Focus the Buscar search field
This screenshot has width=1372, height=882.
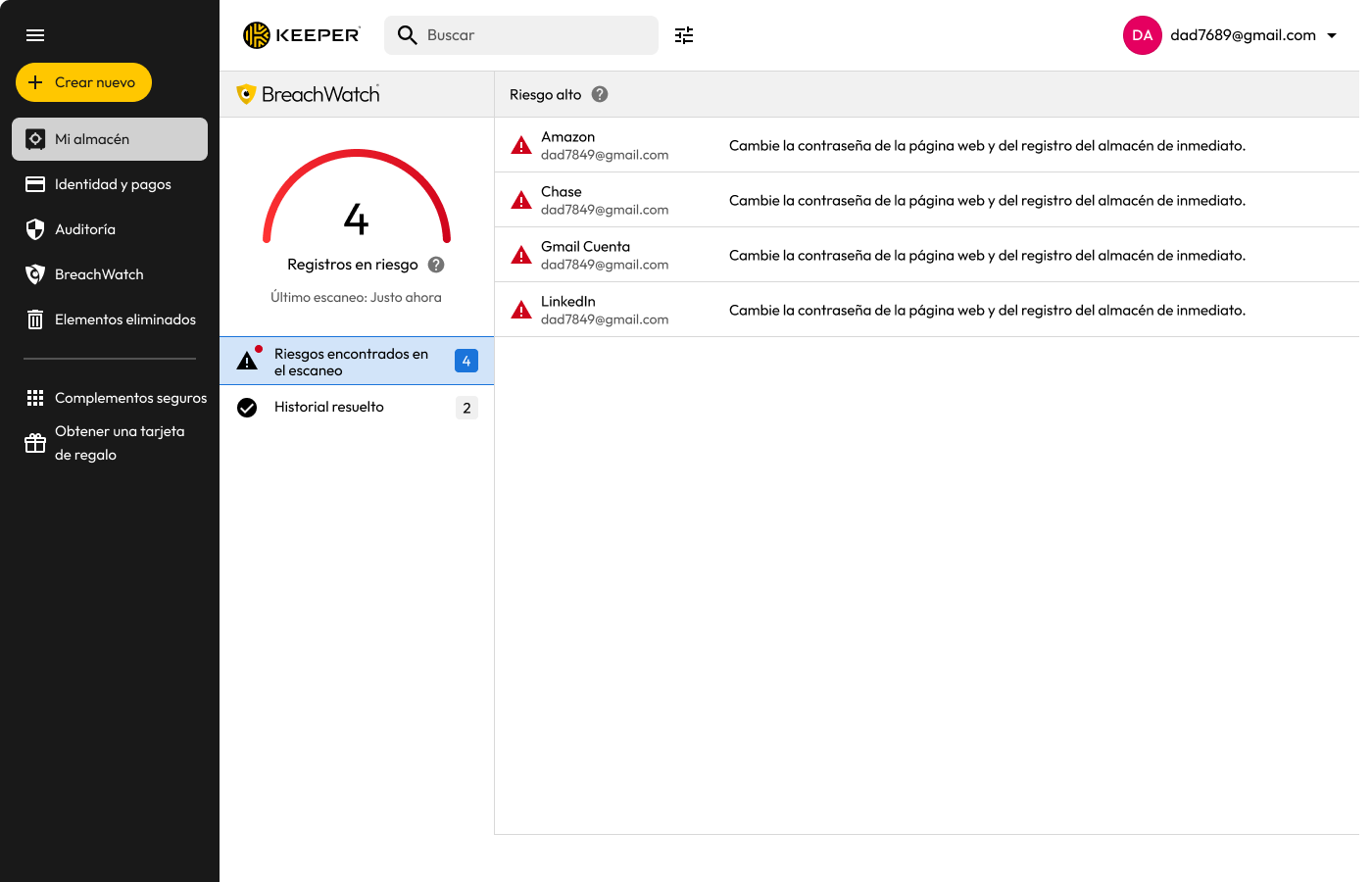(521, 35)
